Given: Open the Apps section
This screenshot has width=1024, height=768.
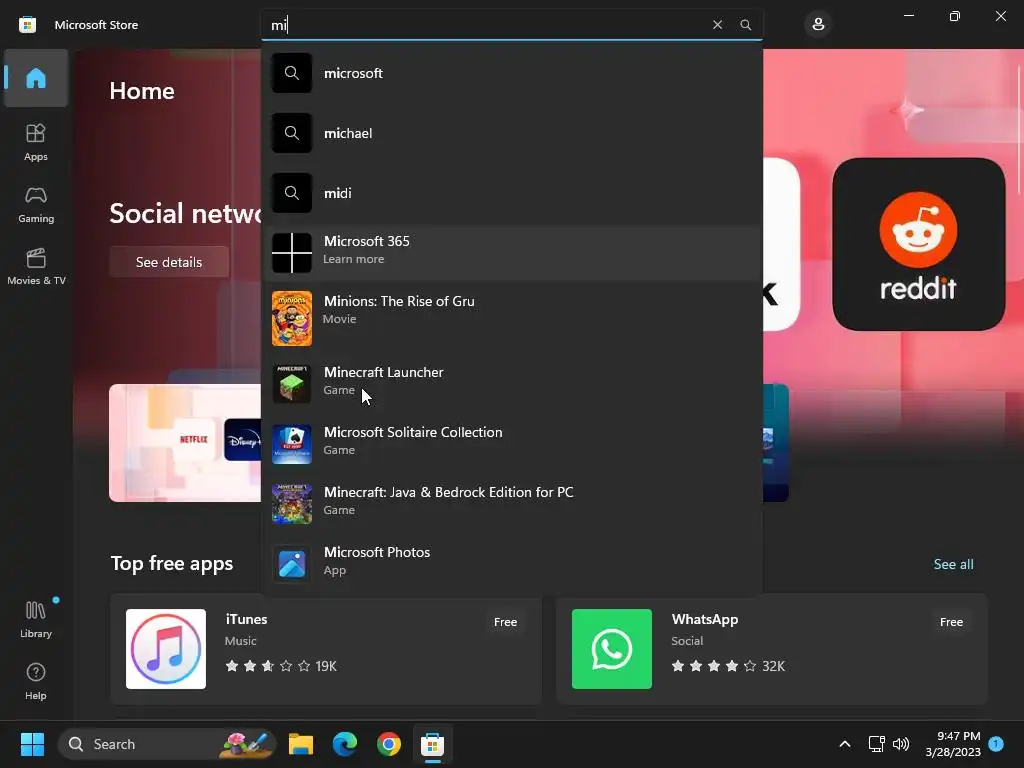Looking at the screenshot, I should coord(36,142).
